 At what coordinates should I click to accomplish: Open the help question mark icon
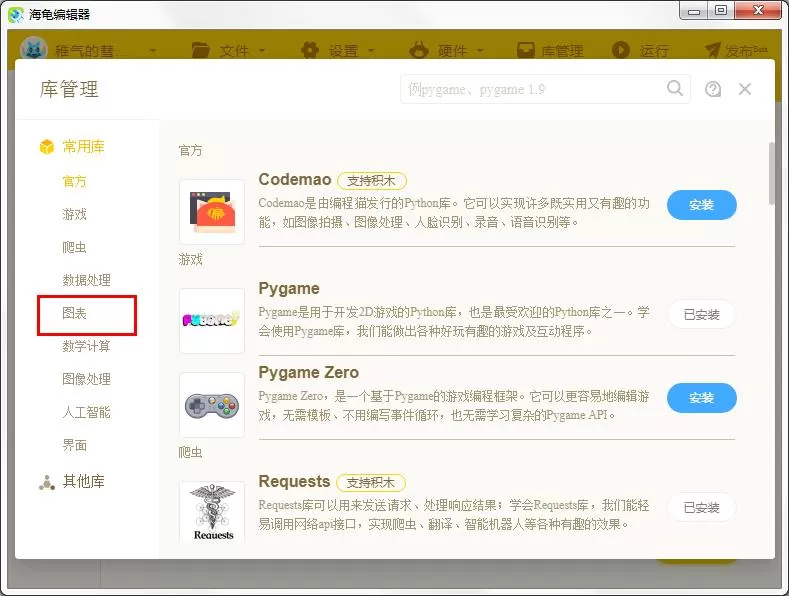tap(713, 89)
